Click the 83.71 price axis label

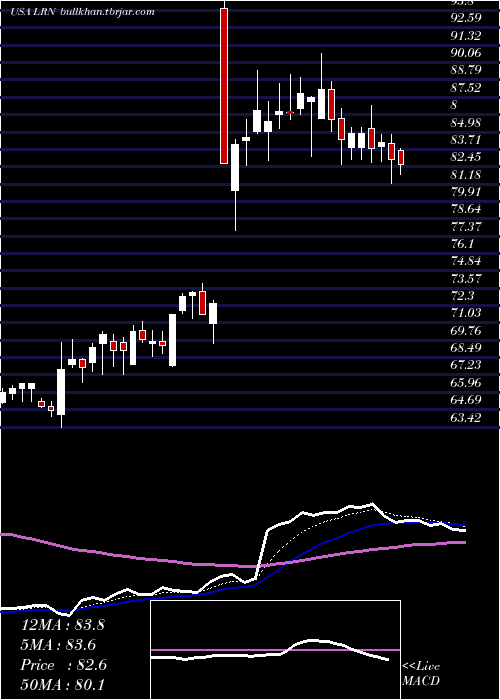pyautogui.click(x=467, y=140)
